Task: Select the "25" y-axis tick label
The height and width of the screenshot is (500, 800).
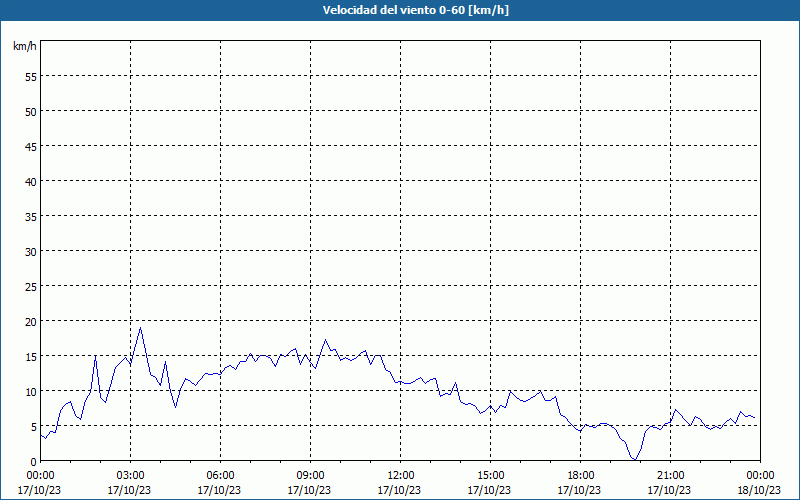Action: [x=31, y=286]
